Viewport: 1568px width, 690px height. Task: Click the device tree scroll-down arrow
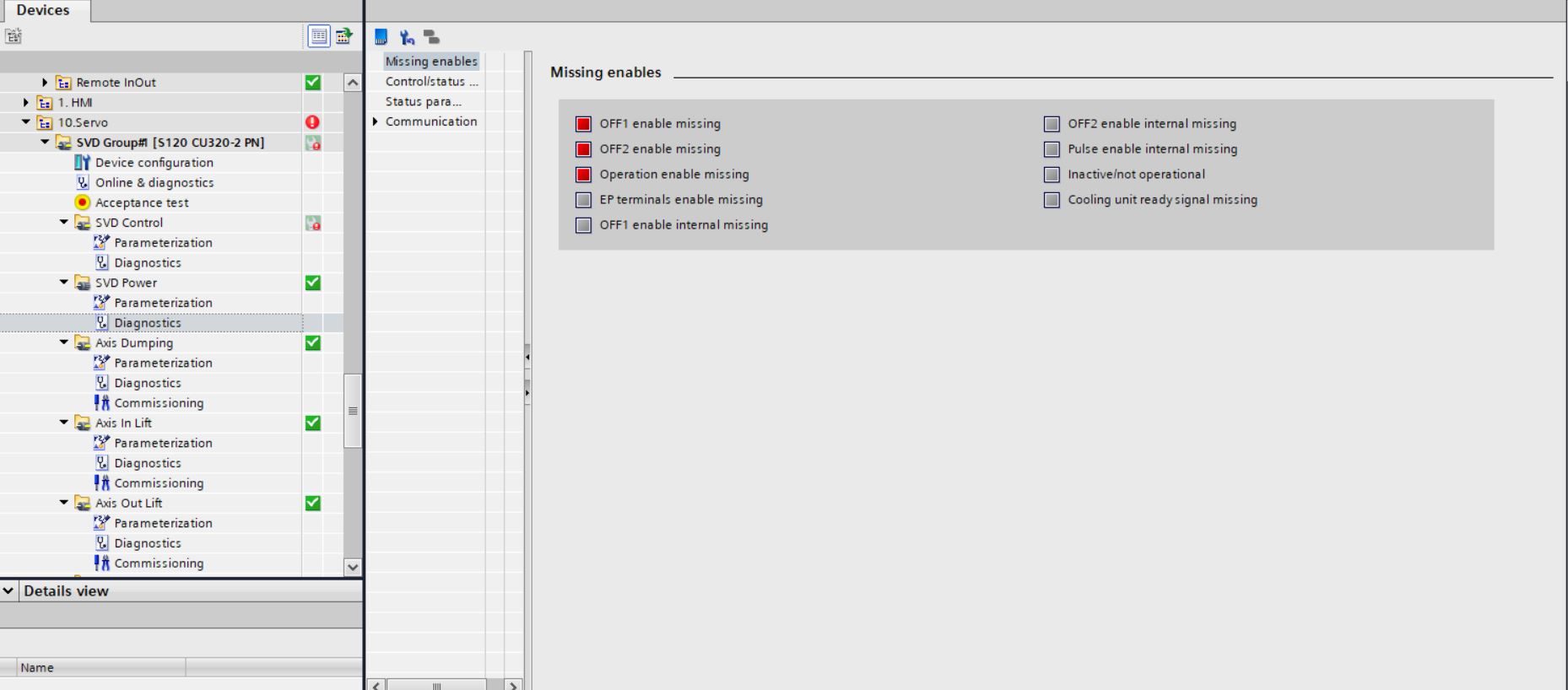coord(353,567)
